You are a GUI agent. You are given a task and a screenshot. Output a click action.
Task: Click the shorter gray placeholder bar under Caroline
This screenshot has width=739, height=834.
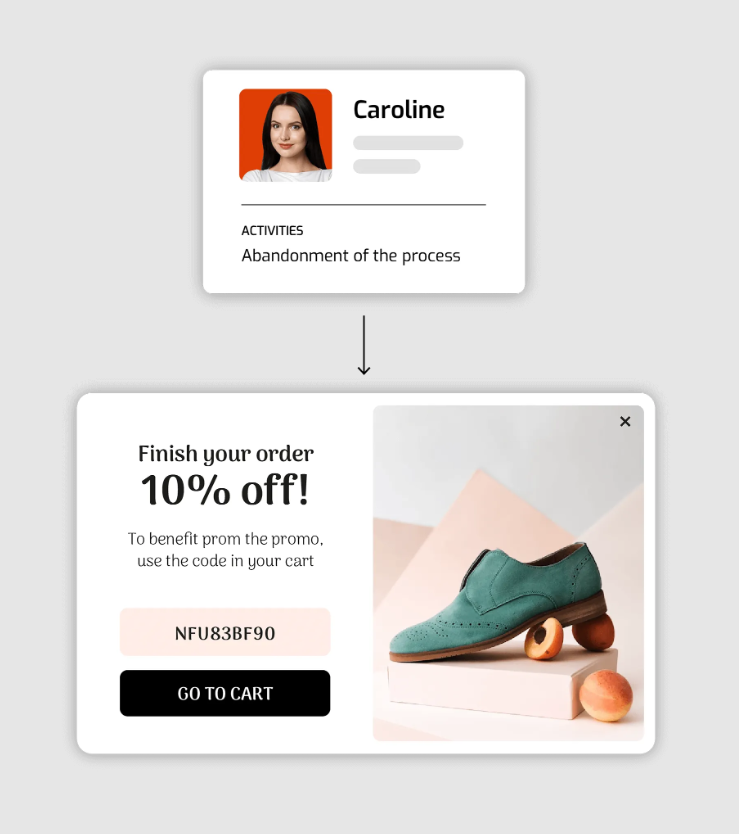[387, 166]
